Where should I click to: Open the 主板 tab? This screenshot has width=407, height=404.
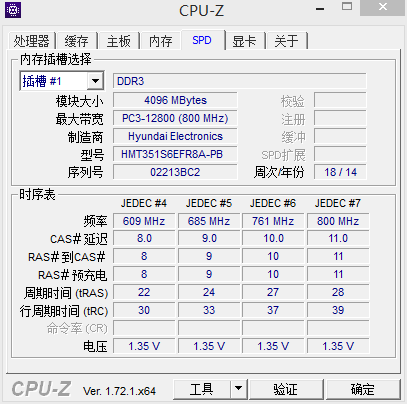(x=119, y=41)
